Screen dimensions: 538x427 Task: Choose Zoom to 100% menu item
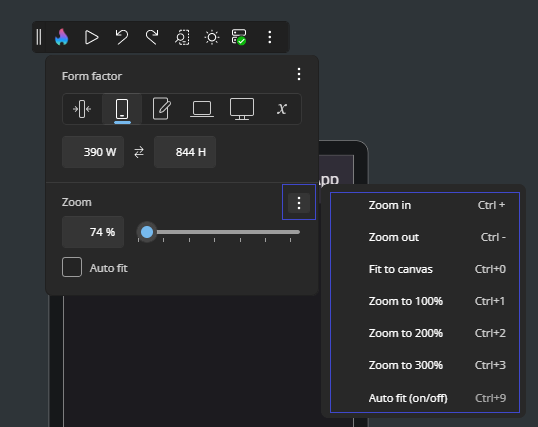[x=425, y=301]
